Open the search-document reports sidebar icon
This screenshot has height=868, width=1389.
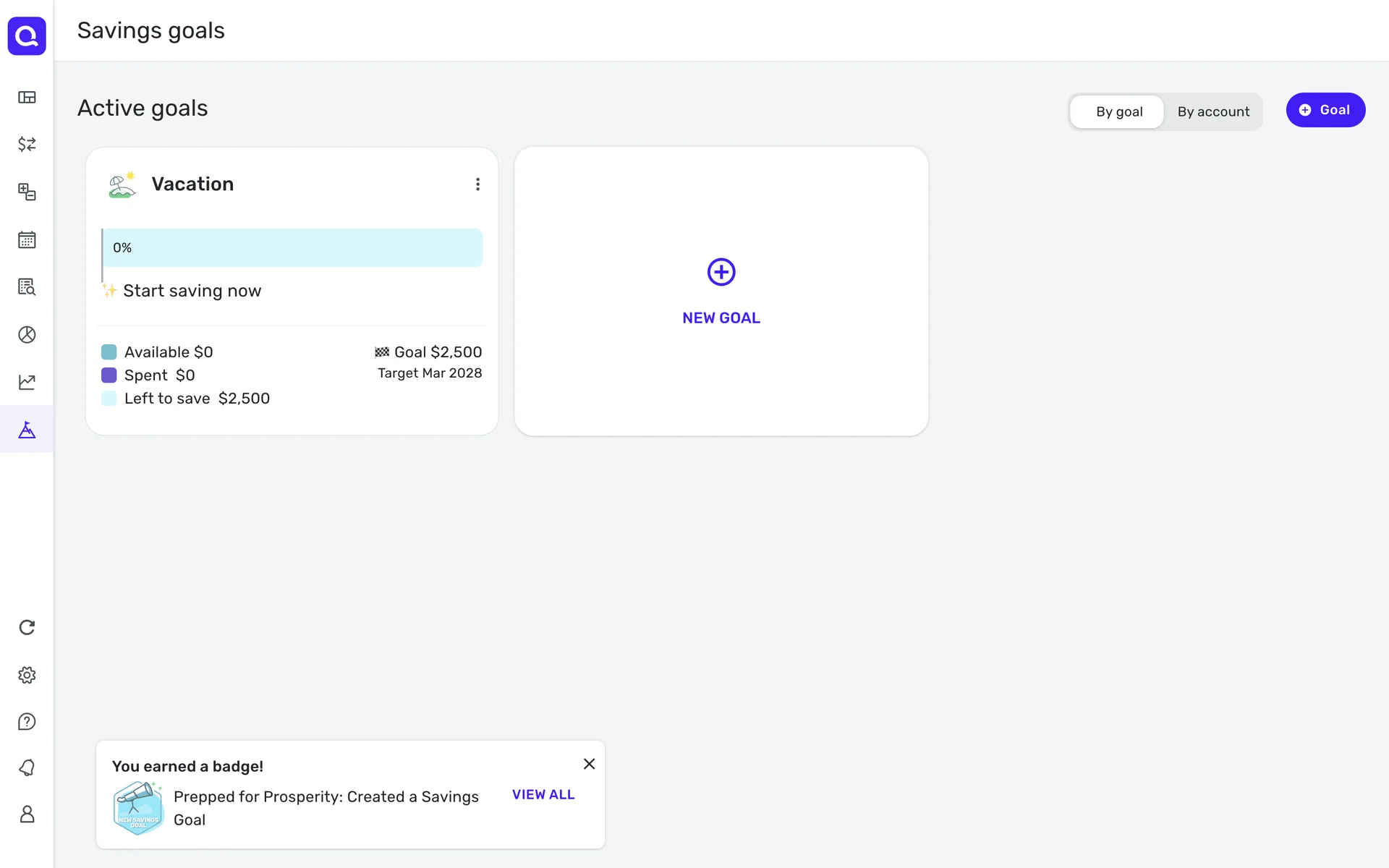coord(27,287)
